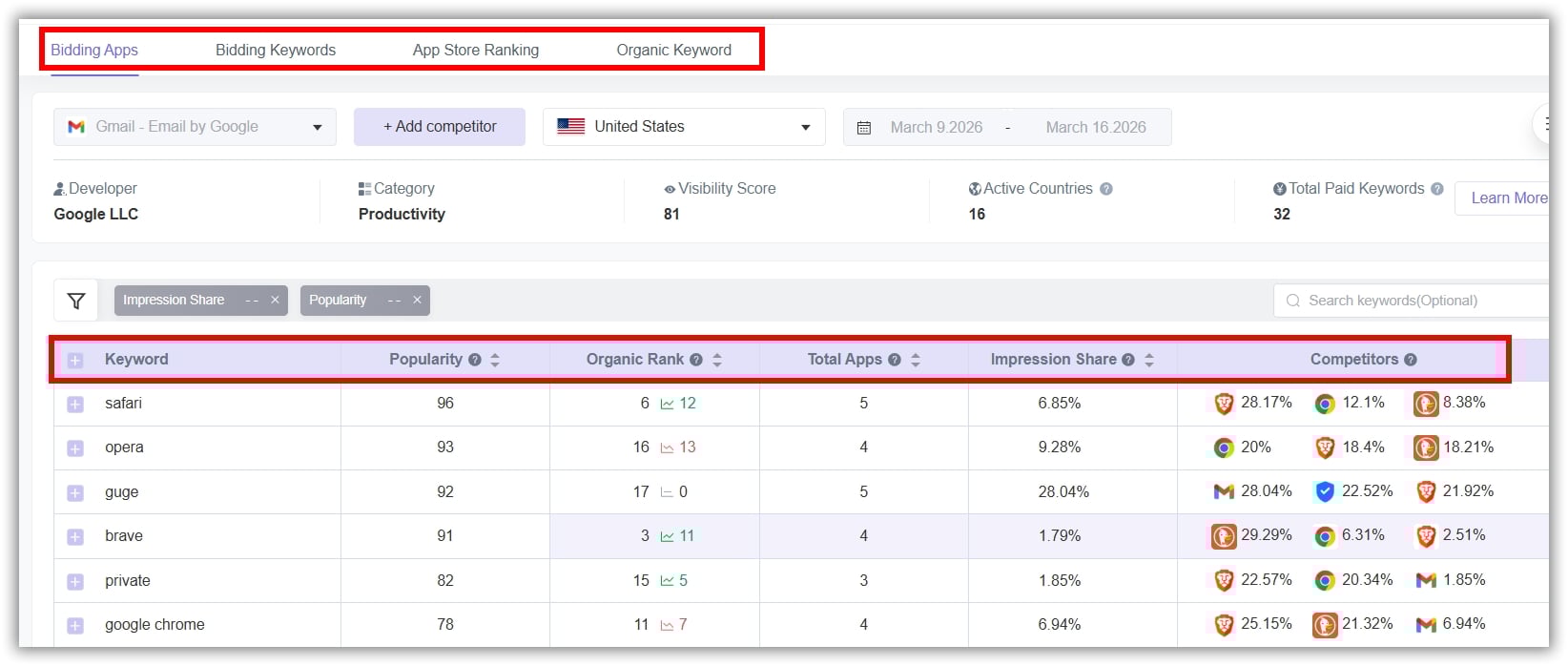Expand the private keyword row
The height and width of the screenshot is (666, 1568).
coord(75,582)
